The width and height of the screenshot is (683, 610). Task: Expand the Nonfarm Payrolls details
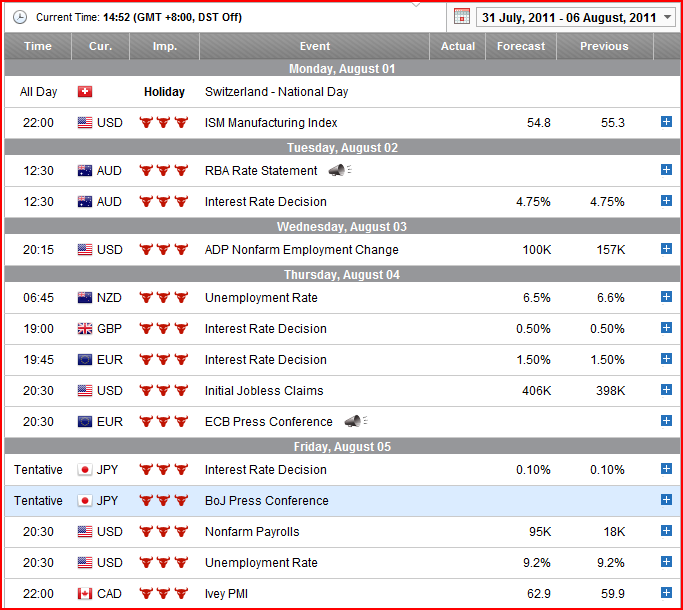(666, 531)
